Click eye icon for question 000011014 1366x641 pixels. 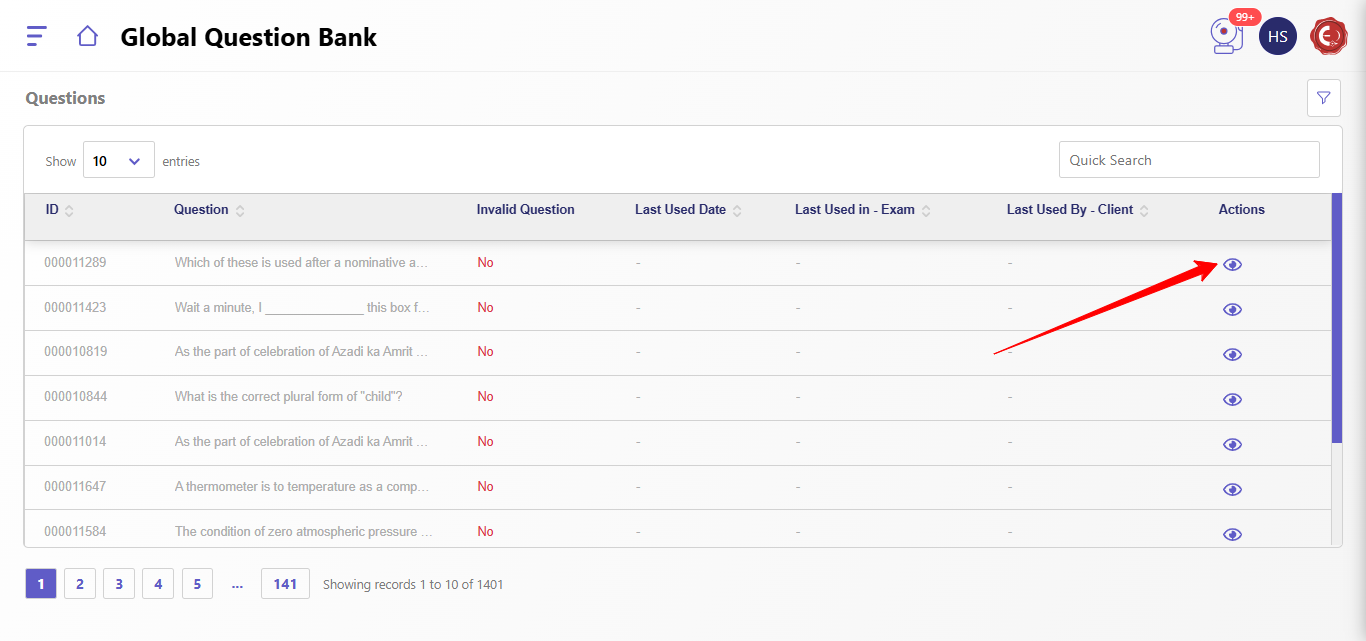tap(1232, 445)
